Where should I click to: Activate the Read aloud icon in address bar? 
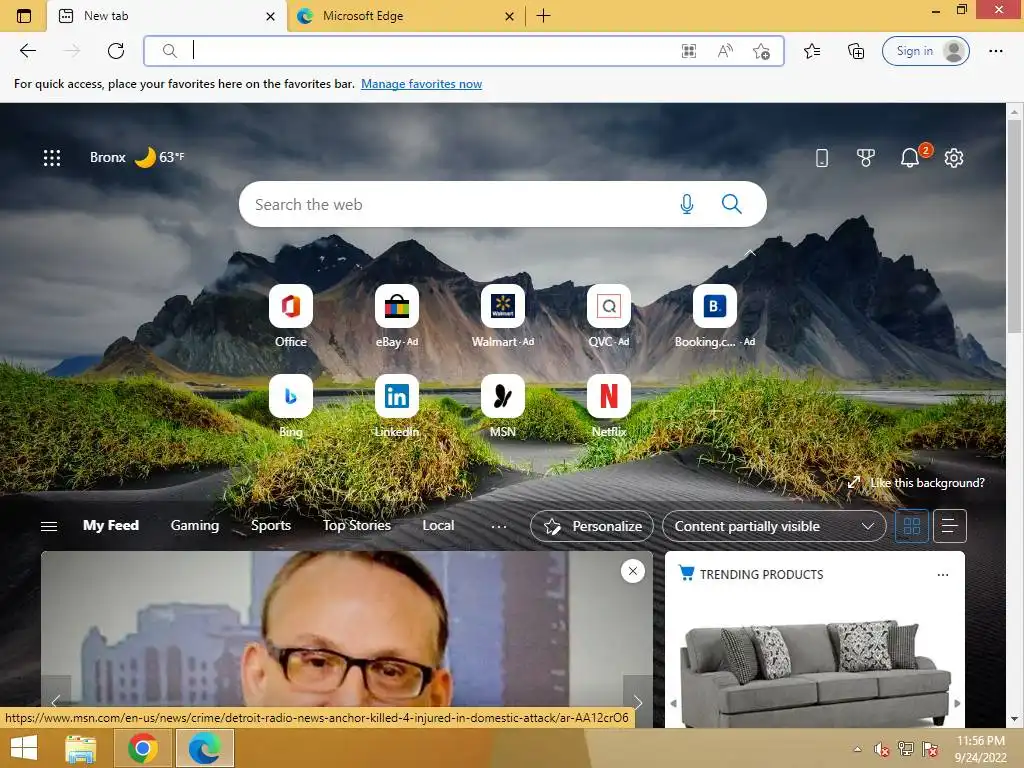(725, 51)
